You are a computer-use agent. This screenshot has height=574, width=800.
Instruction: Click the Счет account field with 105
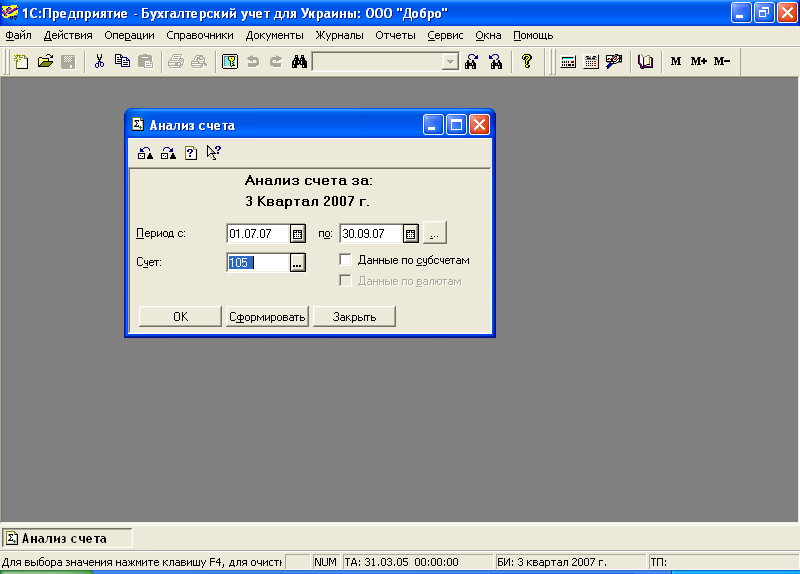click(x=258, y=262)
